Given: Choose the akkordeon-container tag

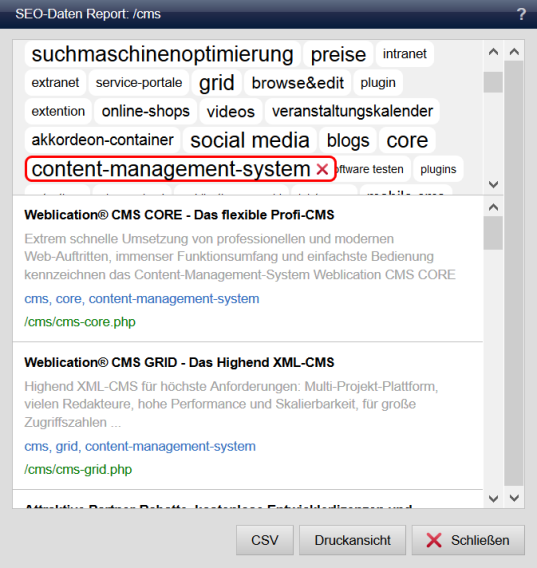Looking at the screenshot, I should coord(102,140).
